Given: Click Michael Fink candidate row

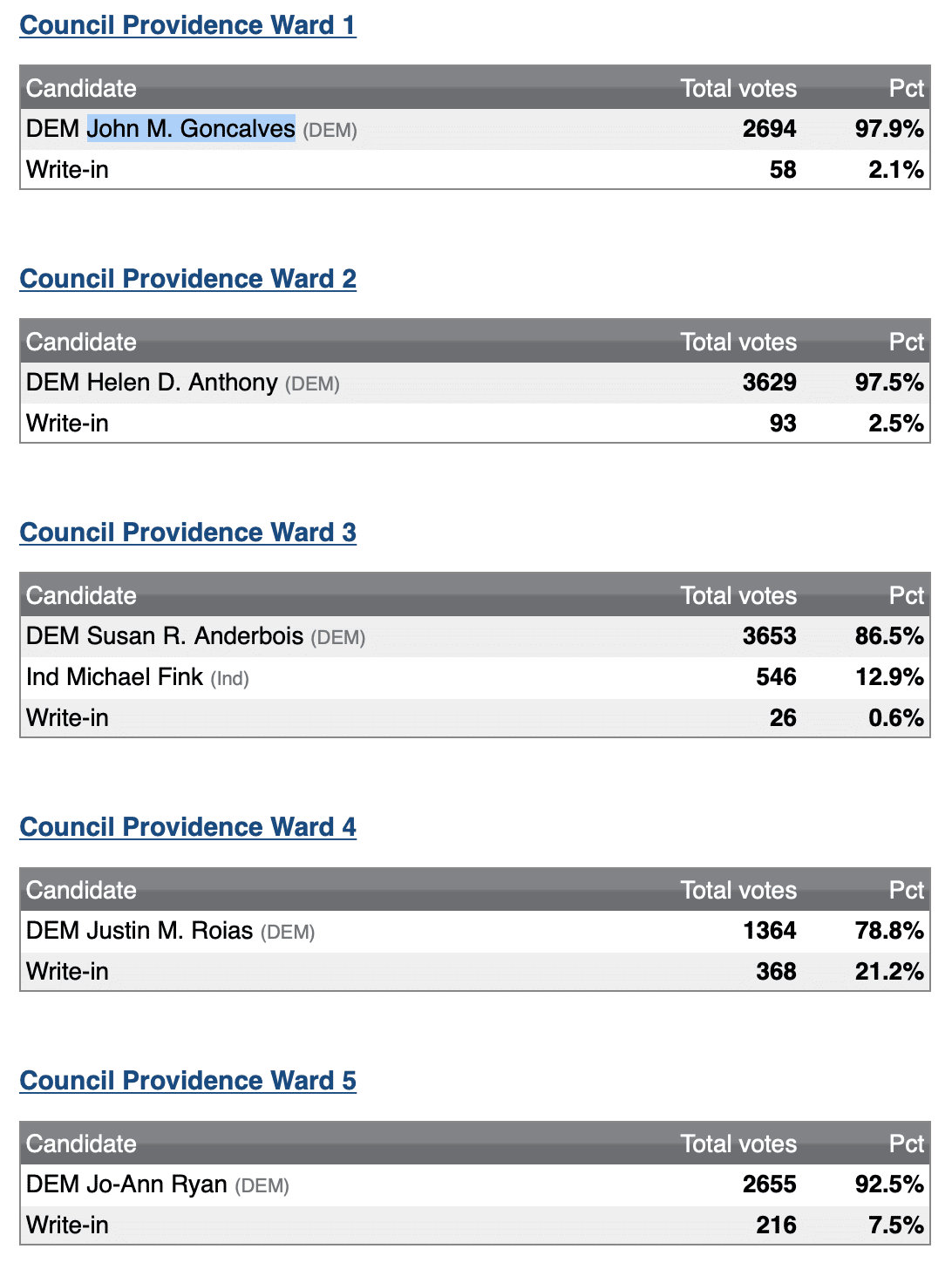Looking at the screenshot, I should click(x=475, y=677).
